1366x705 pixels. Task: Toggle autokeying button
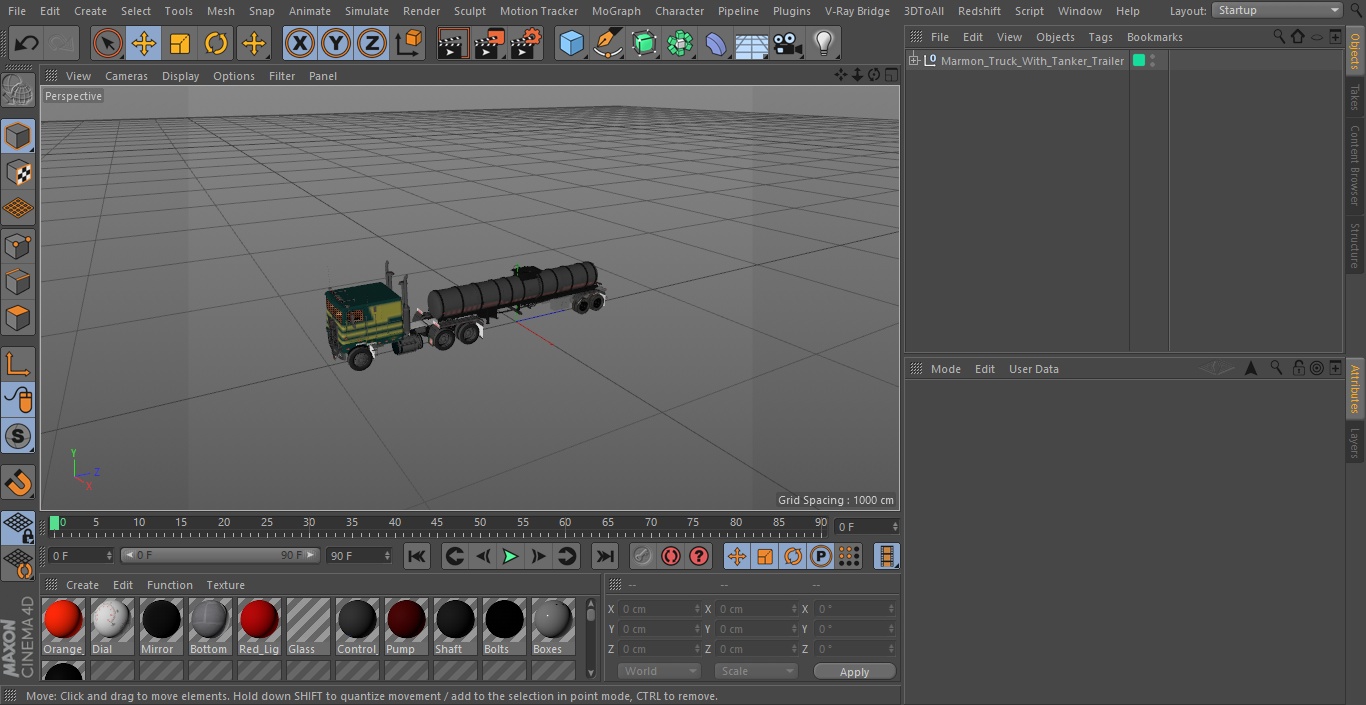(x=671, y=556)
